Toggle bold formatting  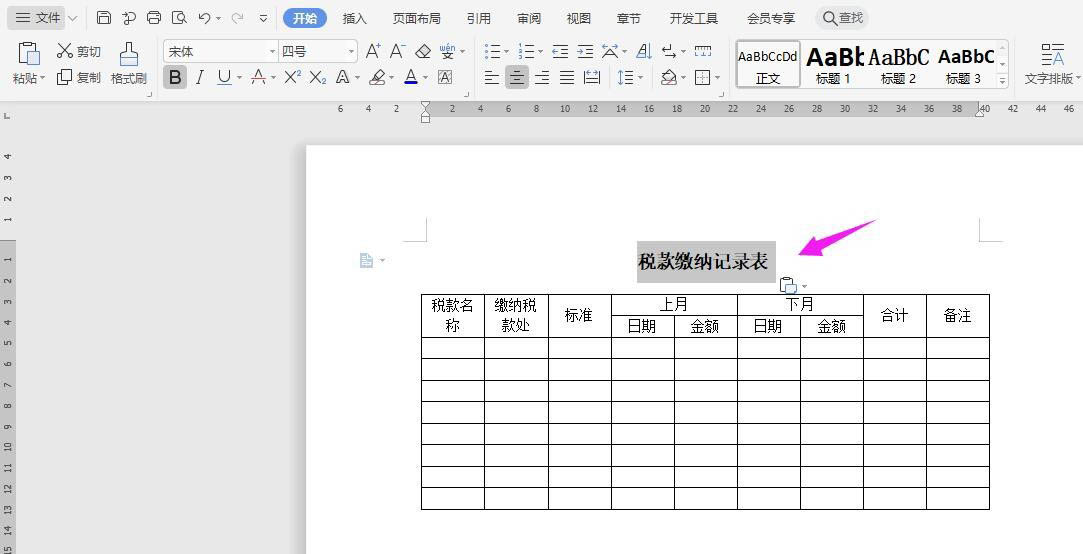175,77
